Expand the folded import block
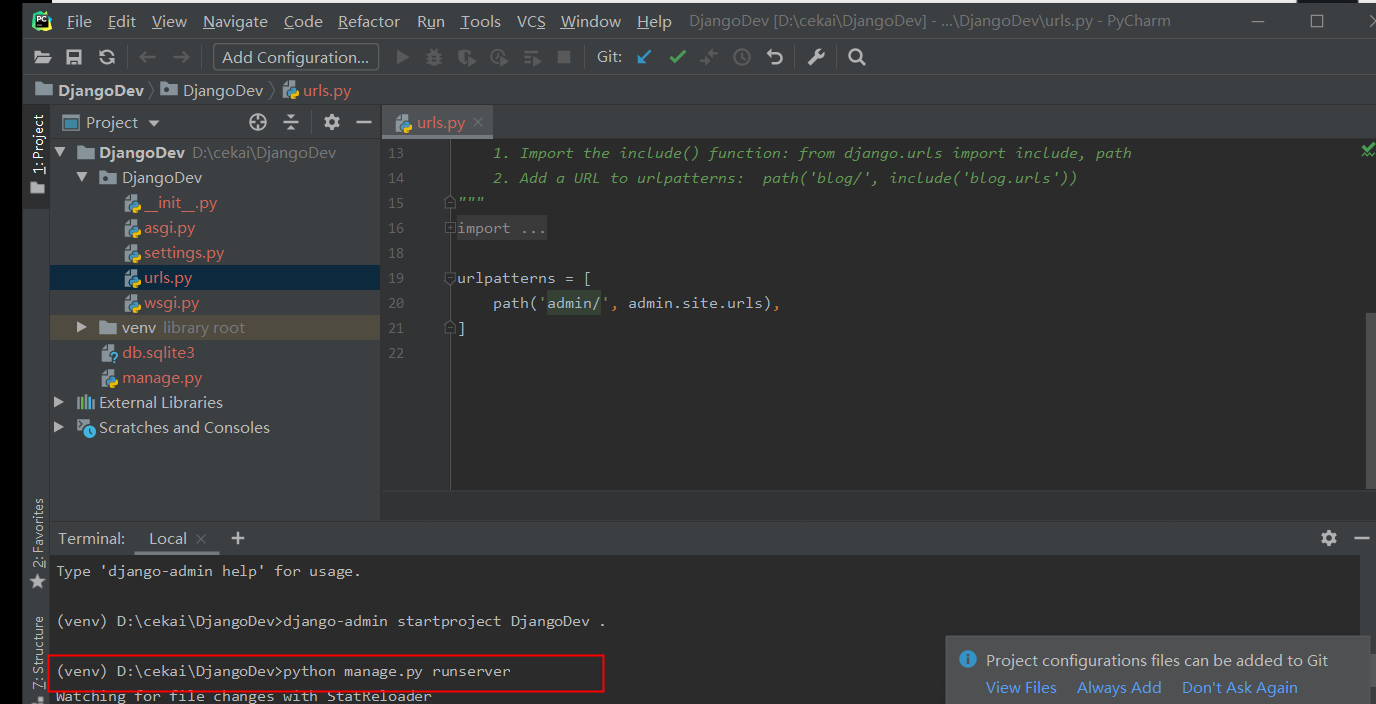Image resolution: width=1376 pixels, height=704 pixels. (x=451, y=228)
